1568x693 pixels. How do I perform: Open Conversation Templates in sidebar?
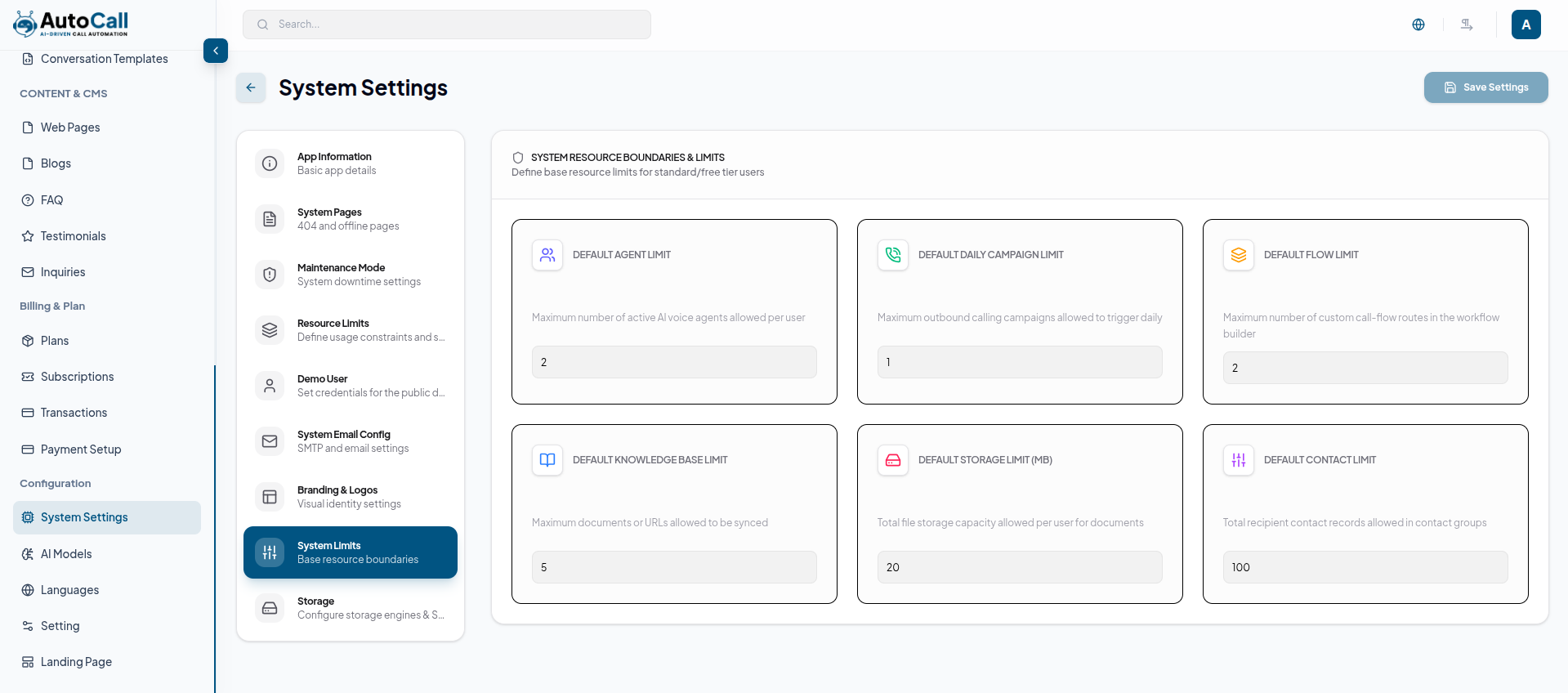pyautogui.click(x=107, y=59)
